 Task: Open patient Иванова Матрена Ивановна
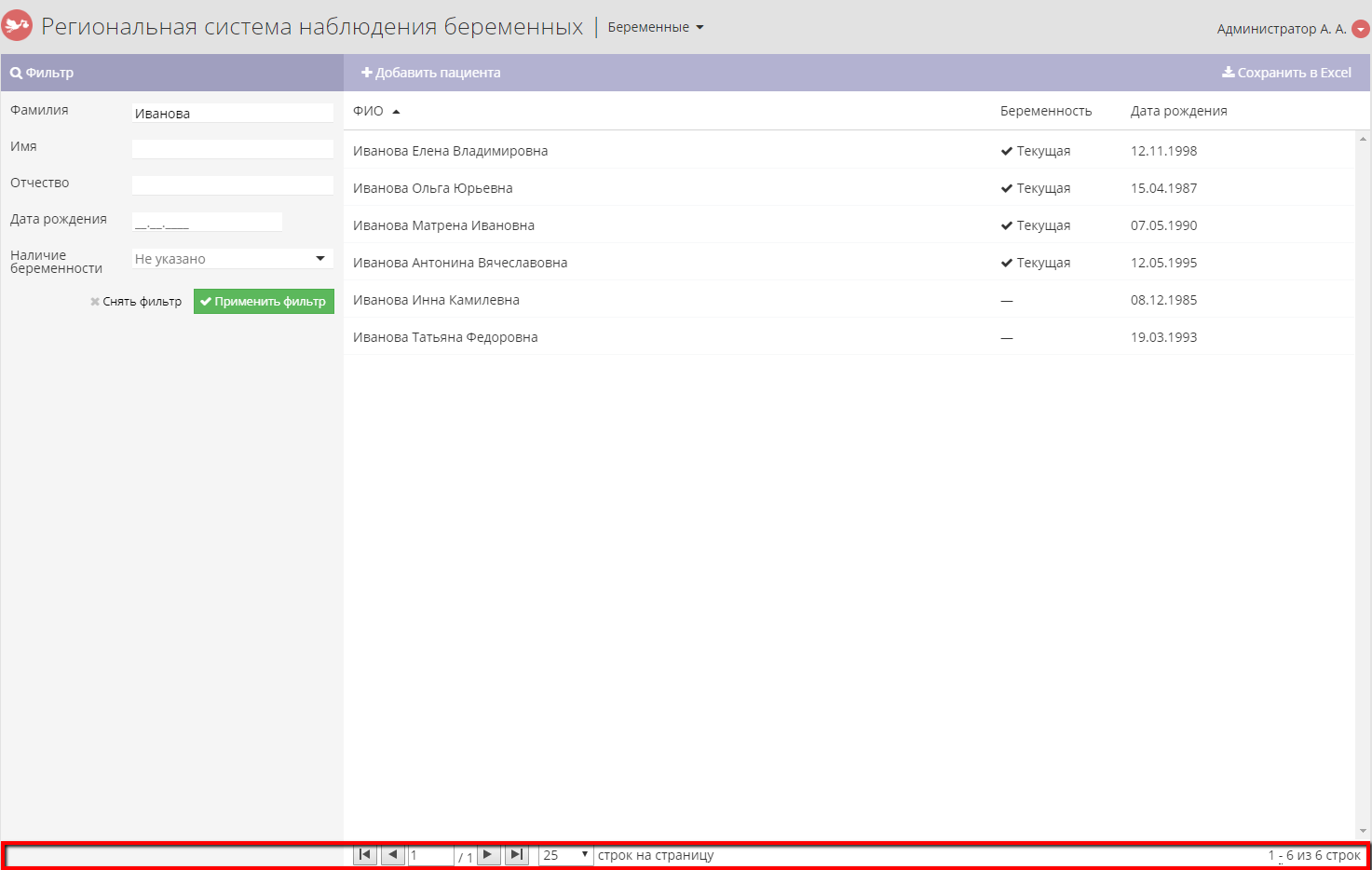click(443, 225)
